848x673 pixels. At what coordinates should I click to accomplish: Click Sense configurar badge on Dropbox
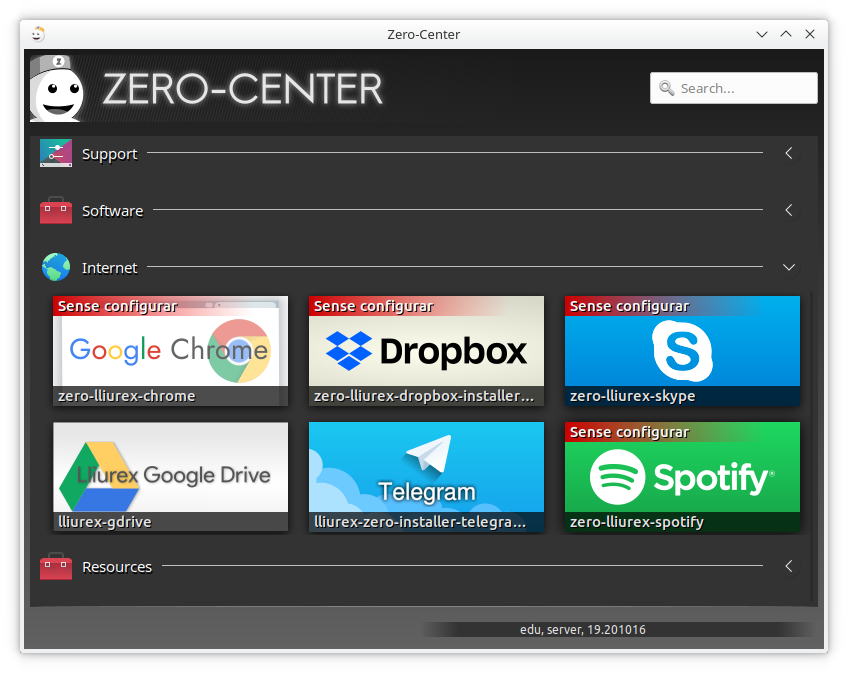pos(373,306)
